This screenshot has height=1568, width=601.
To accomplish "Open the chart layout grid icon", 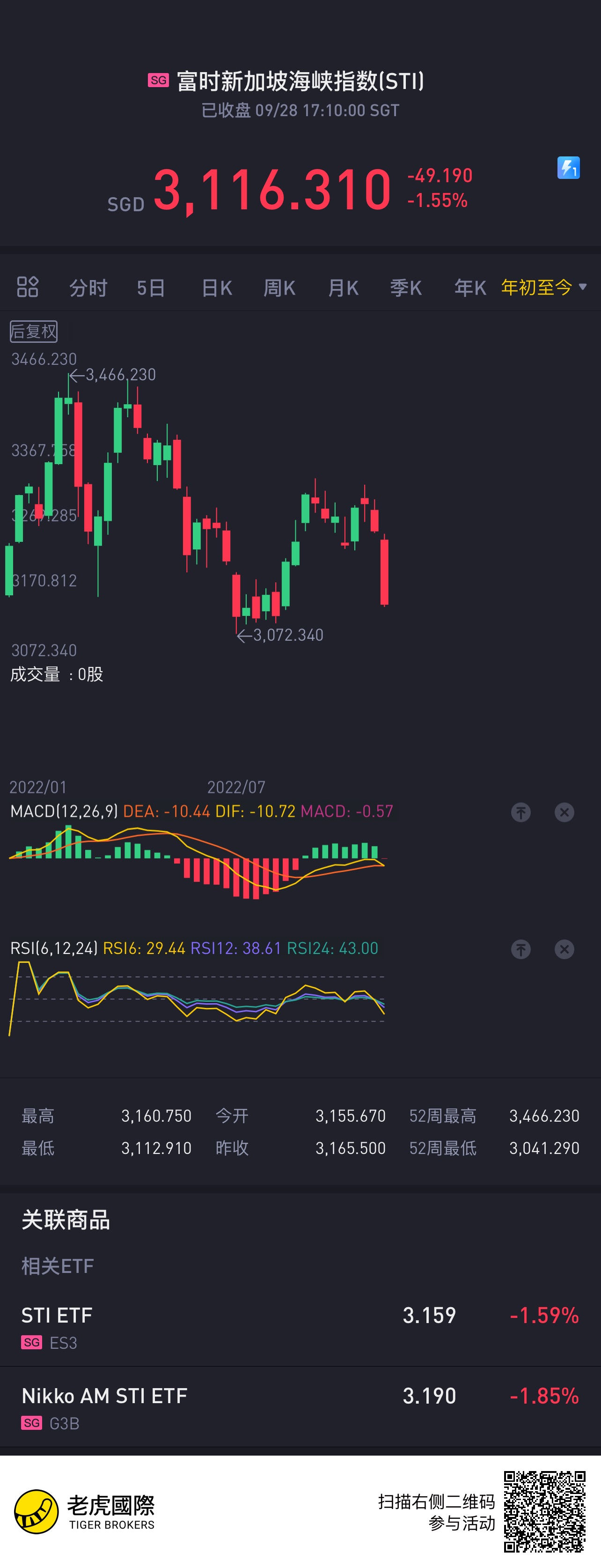I will pos(27,287).
